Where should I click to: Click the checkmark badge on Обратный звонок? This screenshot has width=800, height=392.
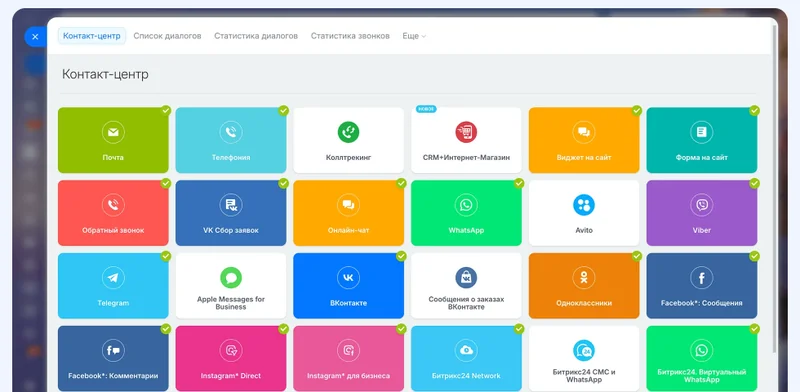pos(166,183)
